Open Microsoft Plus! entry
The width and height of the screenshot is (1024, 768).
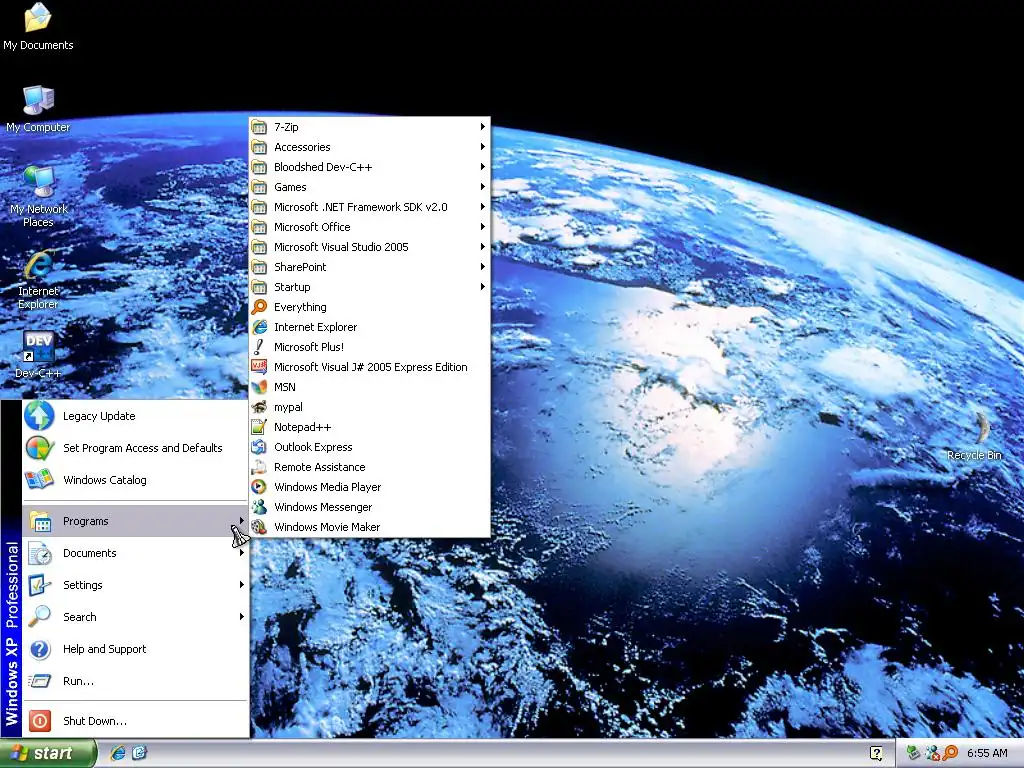coord(370,347)
